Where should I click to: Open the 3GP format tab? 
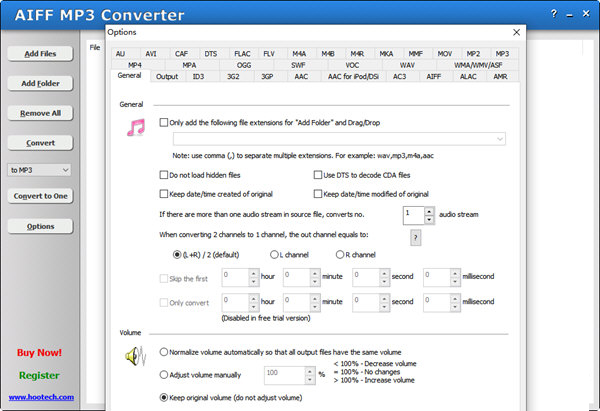(x=267, y=77)
